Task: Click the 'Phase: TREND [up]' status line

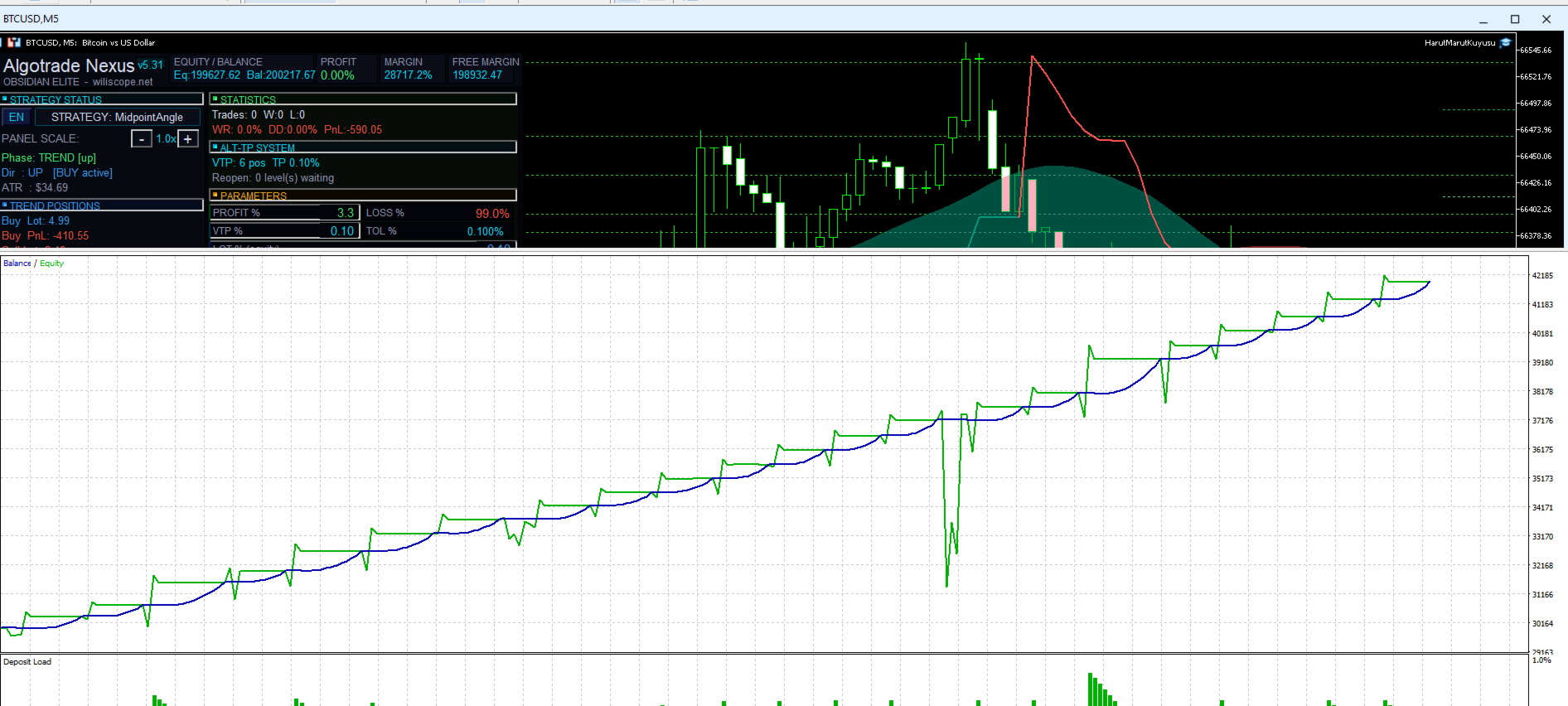Action: coord(49,158)
